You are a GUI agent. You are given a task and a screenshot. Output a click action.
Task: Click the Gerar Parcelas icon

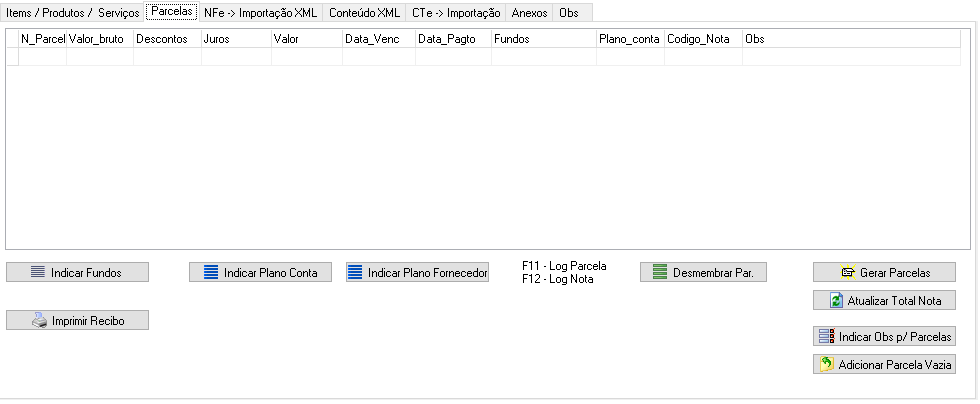pyautogui.click(x=848, y=272)
